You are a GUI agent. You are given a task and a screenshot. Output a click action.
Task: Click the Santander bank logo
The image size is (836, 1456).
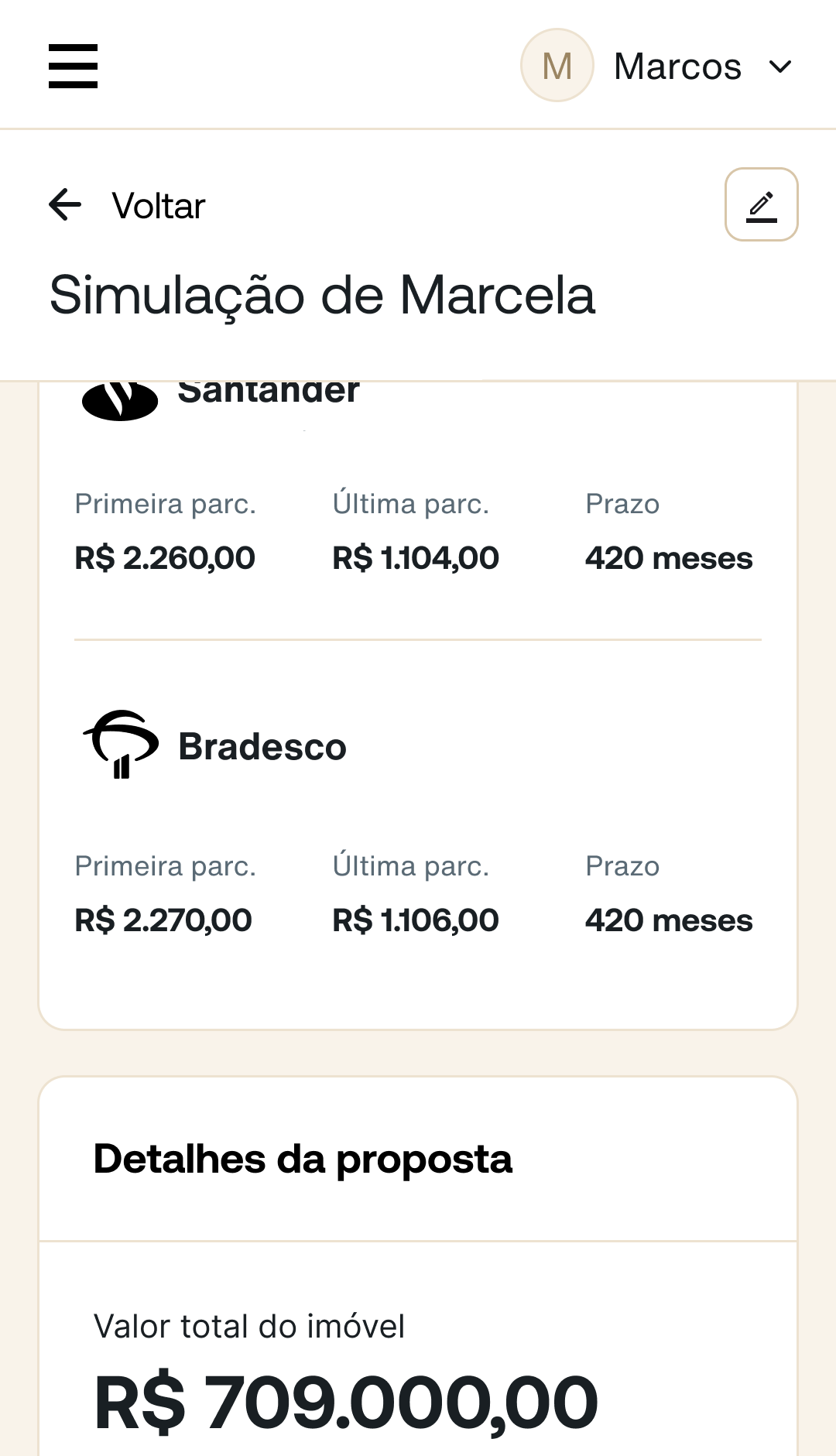[x=120, y=399]
